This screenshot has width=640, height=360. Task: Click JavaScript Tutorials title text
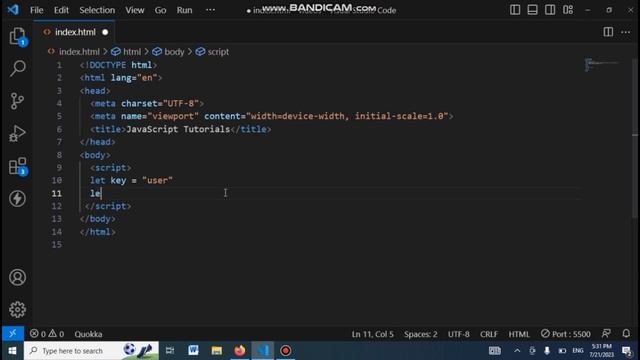(178, 129)
